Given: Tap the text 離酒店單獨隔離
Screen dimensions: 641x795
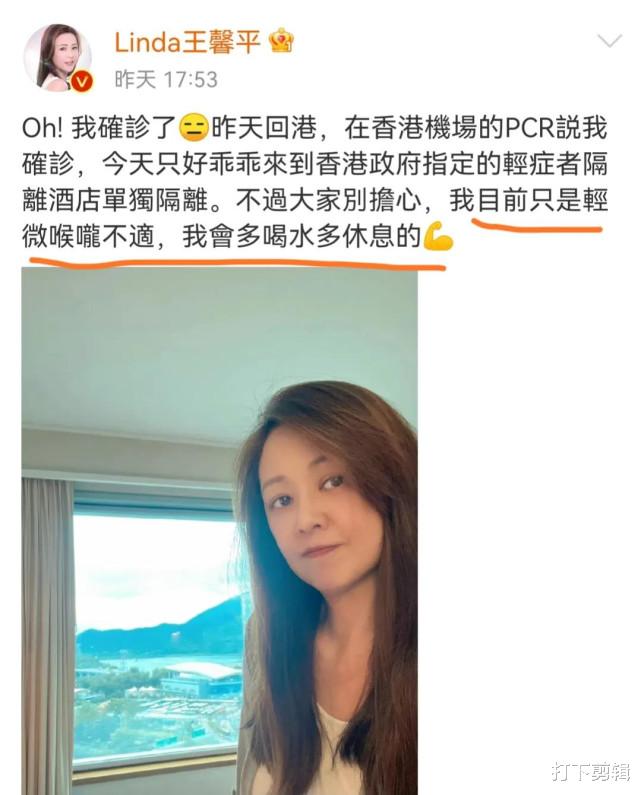Looking at the screenshot, I should 115,201.
